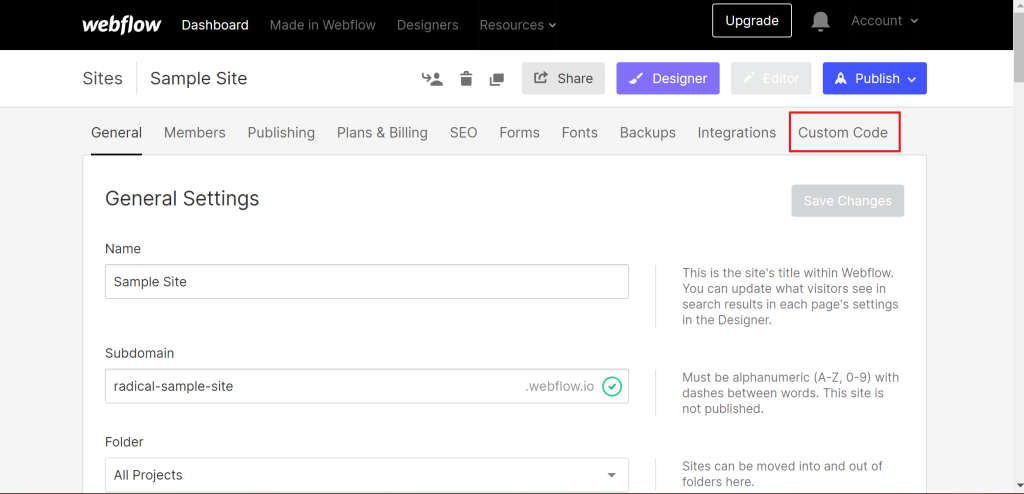
Task: Open Designers in top navigation
Action: tap(428, 25)
